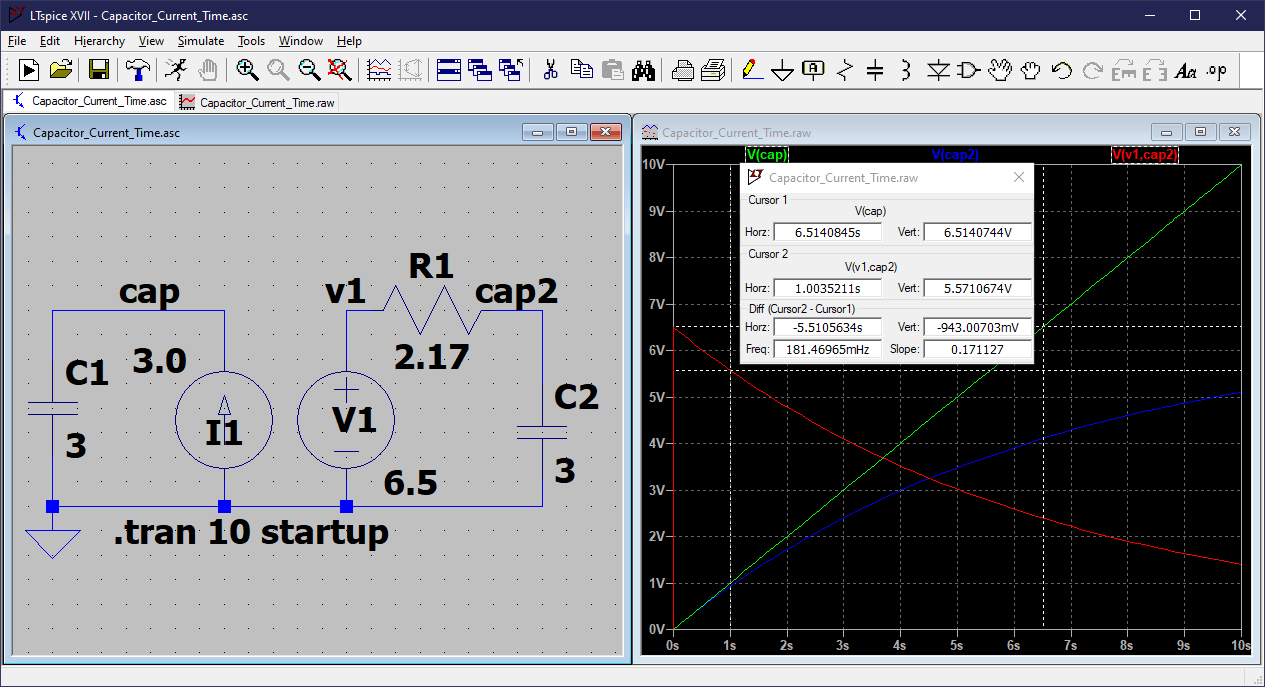Viewport: 1265px width, 694px height.
Task: Click the R1 resistor label
Action: coord(431,265)
